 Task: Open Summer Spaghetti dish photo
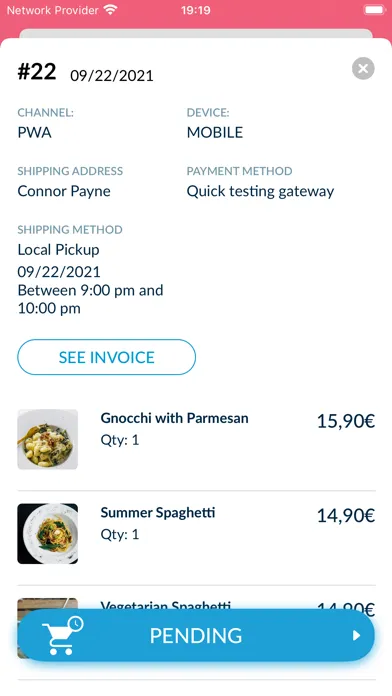48,534
